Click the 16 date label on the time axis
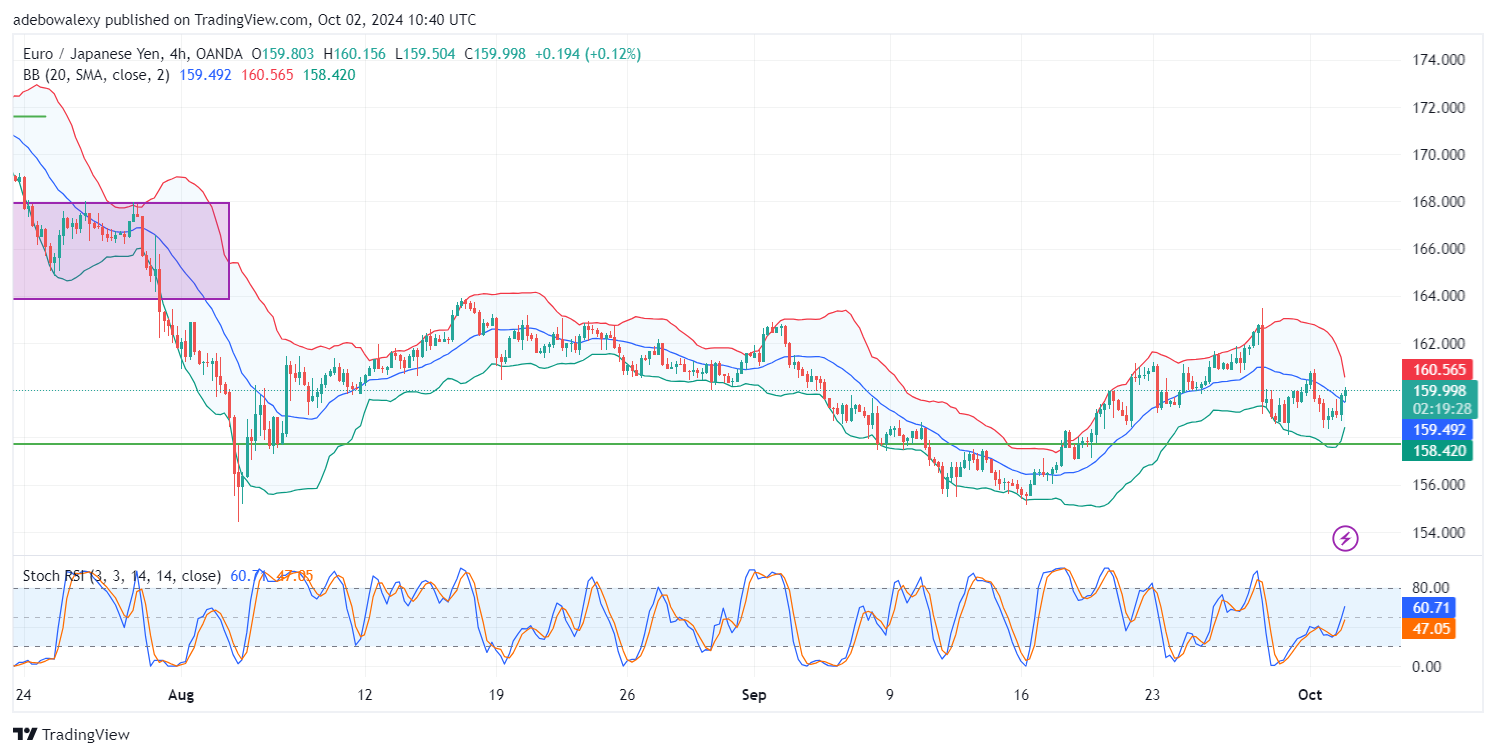The width and height of the screenshot is (1496, 756). point(1021,694)
